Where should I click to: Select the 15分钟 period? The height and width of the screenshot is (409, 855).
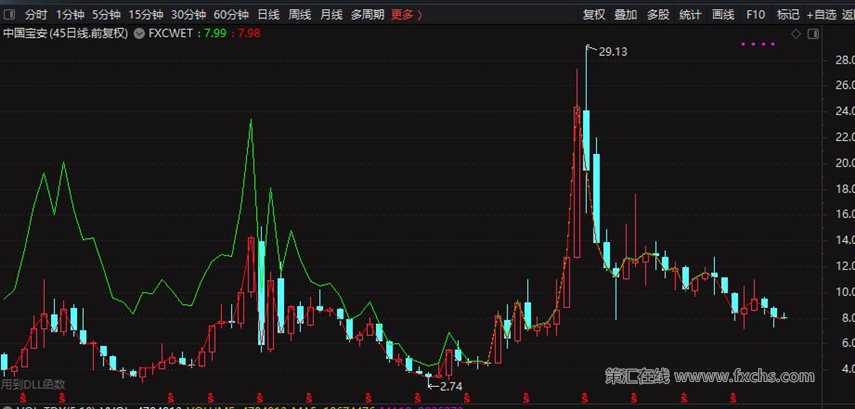[x=146, y=15]
